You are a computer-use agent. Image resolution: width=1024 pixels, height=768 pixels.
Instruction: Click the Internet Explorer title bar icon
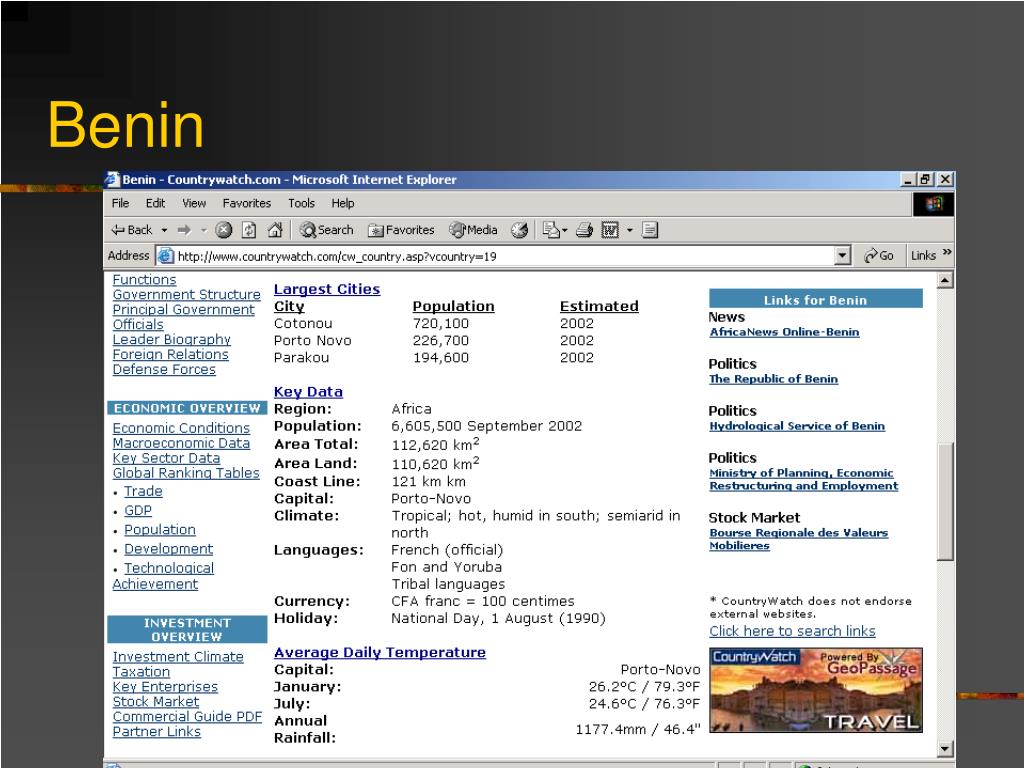113,179
